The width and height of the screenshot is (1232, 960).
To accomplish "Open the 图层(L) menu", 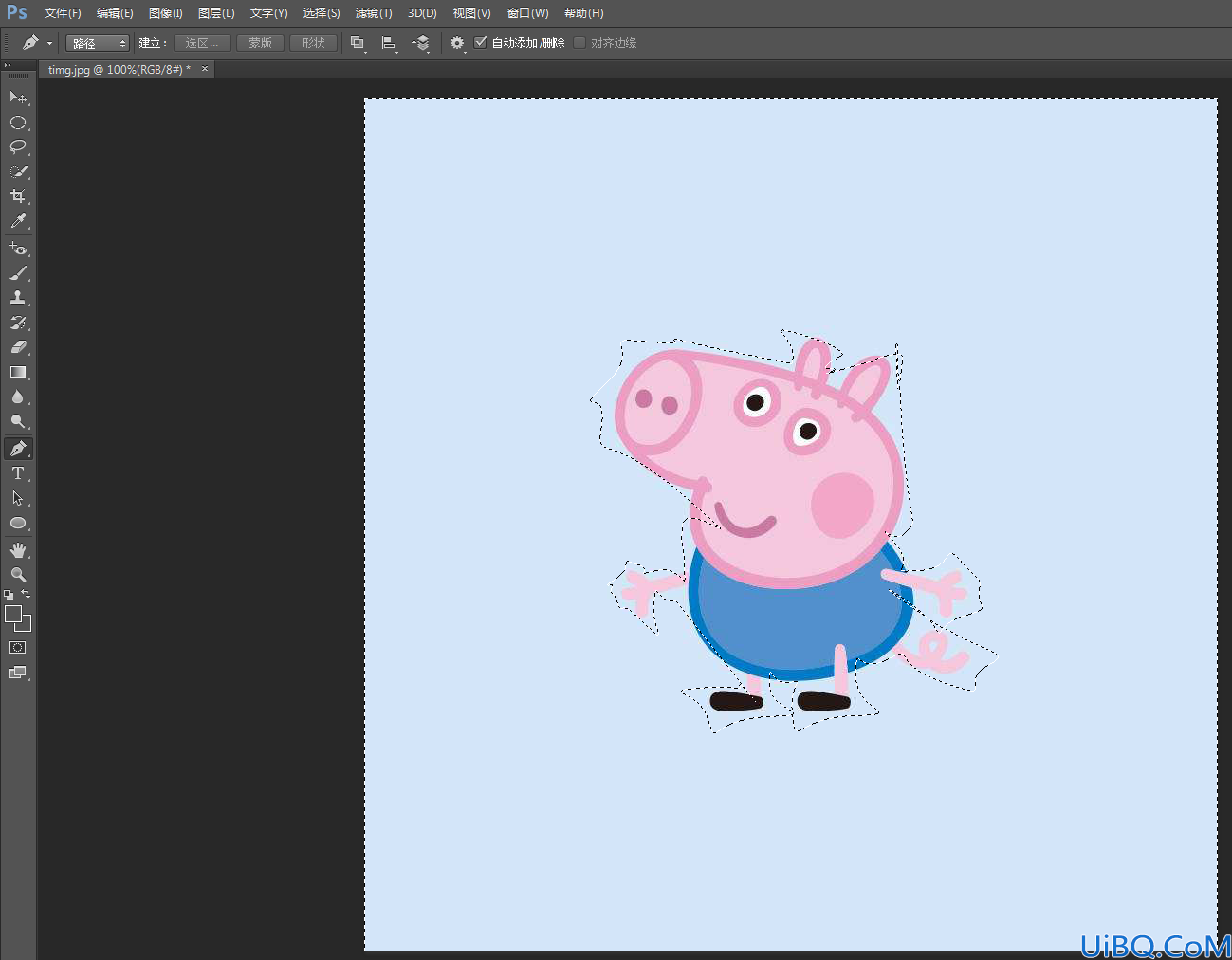I will (216, 13).
